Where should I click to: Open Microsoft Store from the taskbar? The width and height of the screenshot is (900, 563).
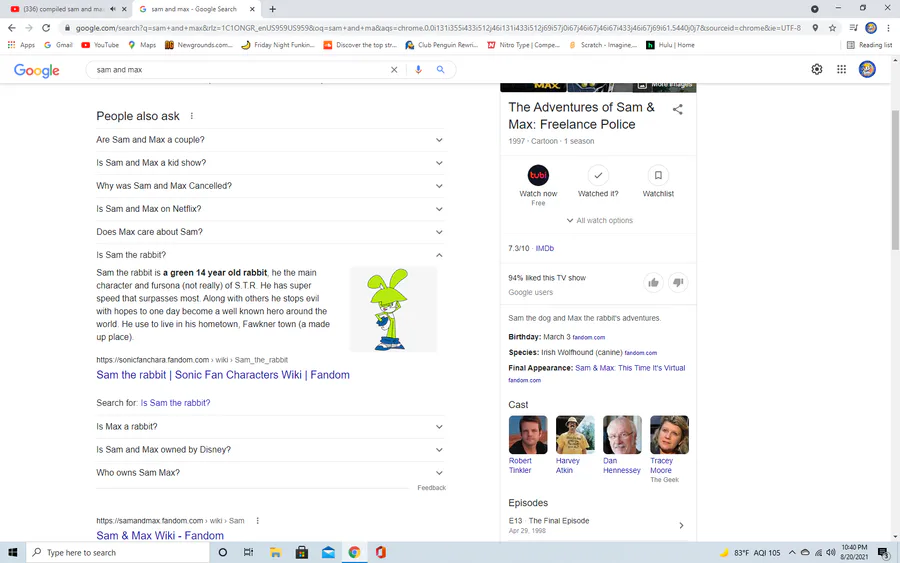pyautogui.click(x=301, y=552)
